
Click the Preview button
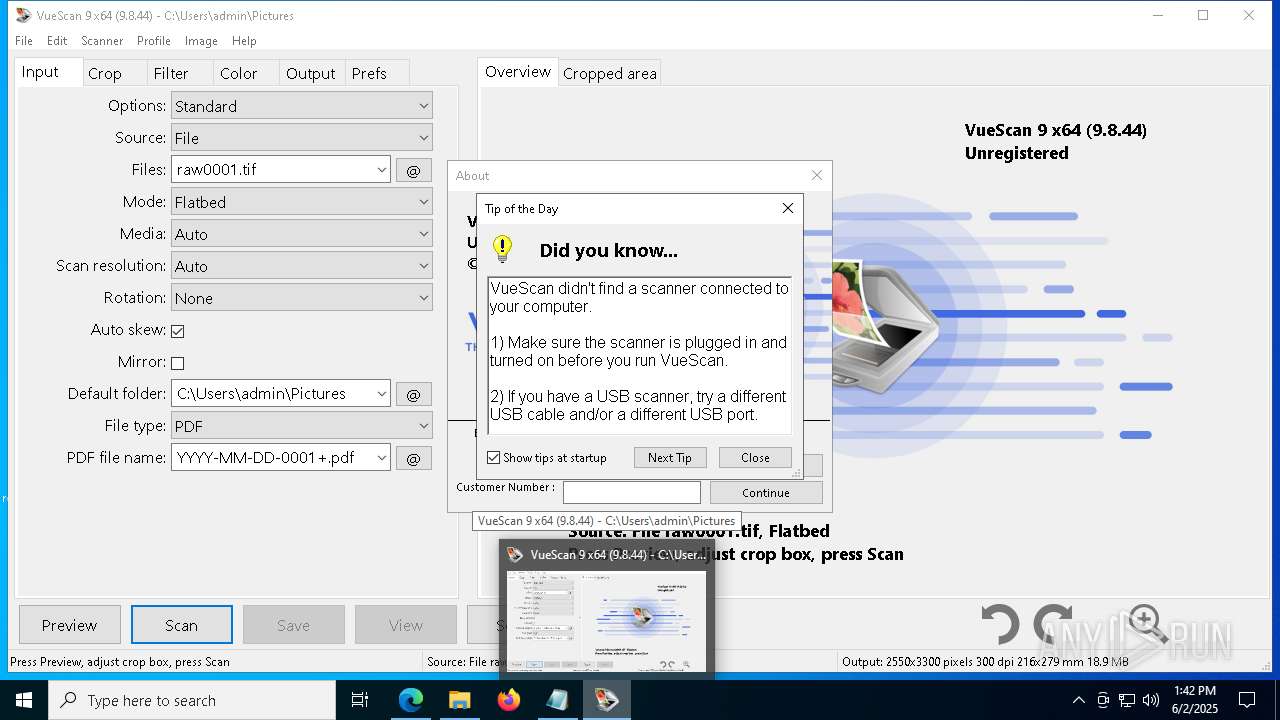70,625
